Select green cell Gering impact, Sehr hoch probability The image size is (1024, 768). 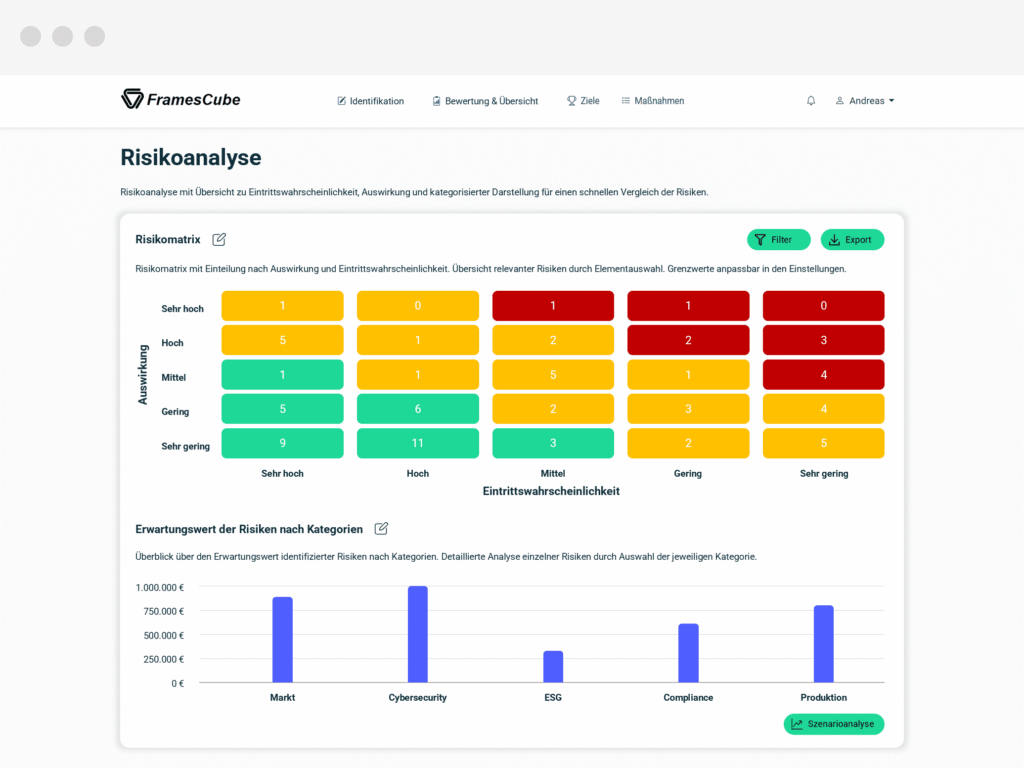point(282,409)
